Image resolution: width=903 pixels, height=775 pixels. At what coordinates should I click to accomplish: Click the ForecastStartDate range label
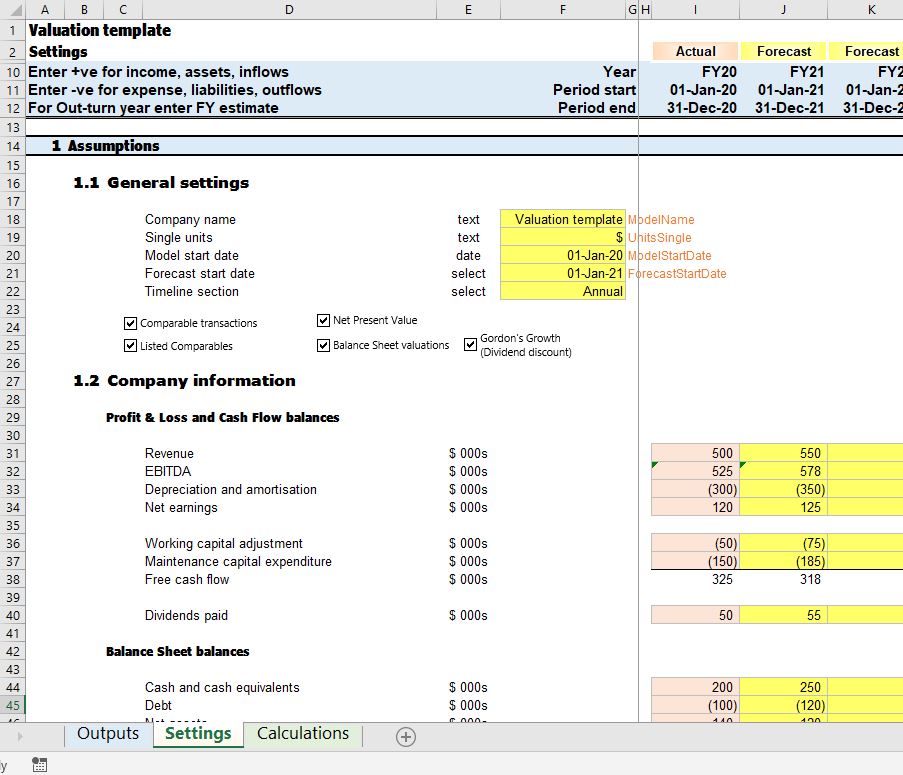coord(677,273)
